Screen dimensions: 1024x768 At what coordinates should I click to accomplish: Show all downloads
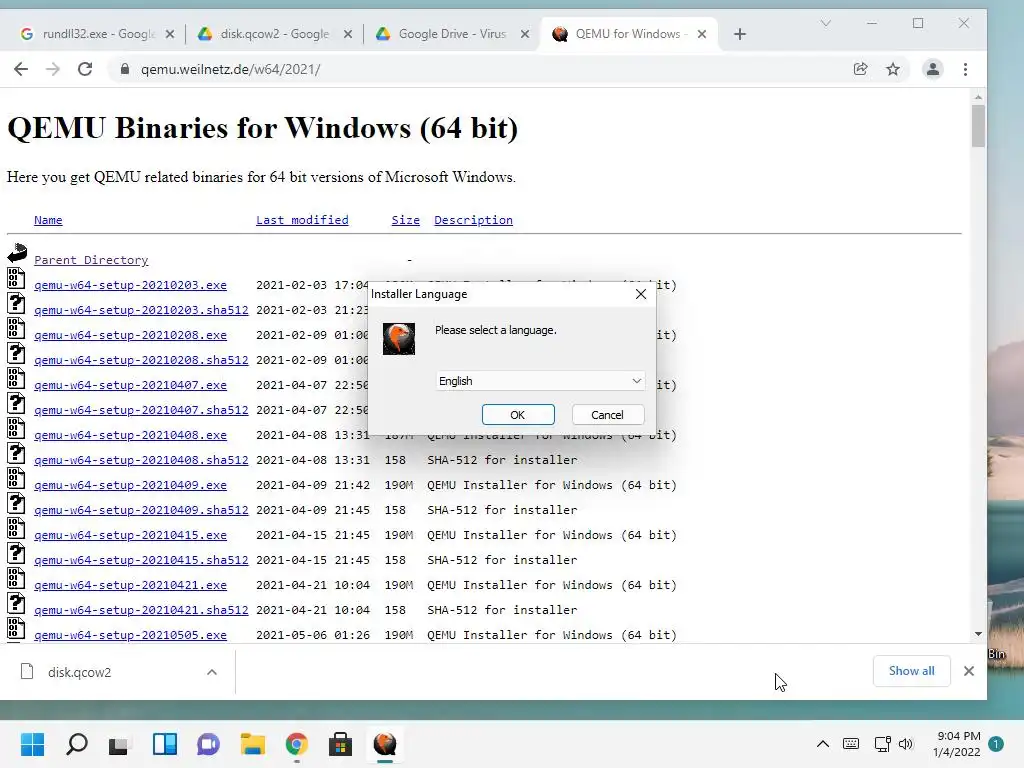click(912, 671)
